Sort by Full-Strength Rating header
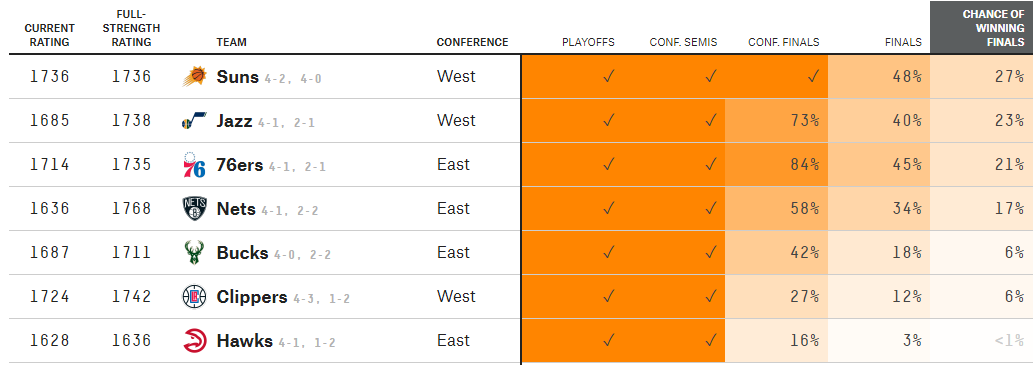Screen dimensions: 1035x365 pyautogui.click(x=131, y=28)
